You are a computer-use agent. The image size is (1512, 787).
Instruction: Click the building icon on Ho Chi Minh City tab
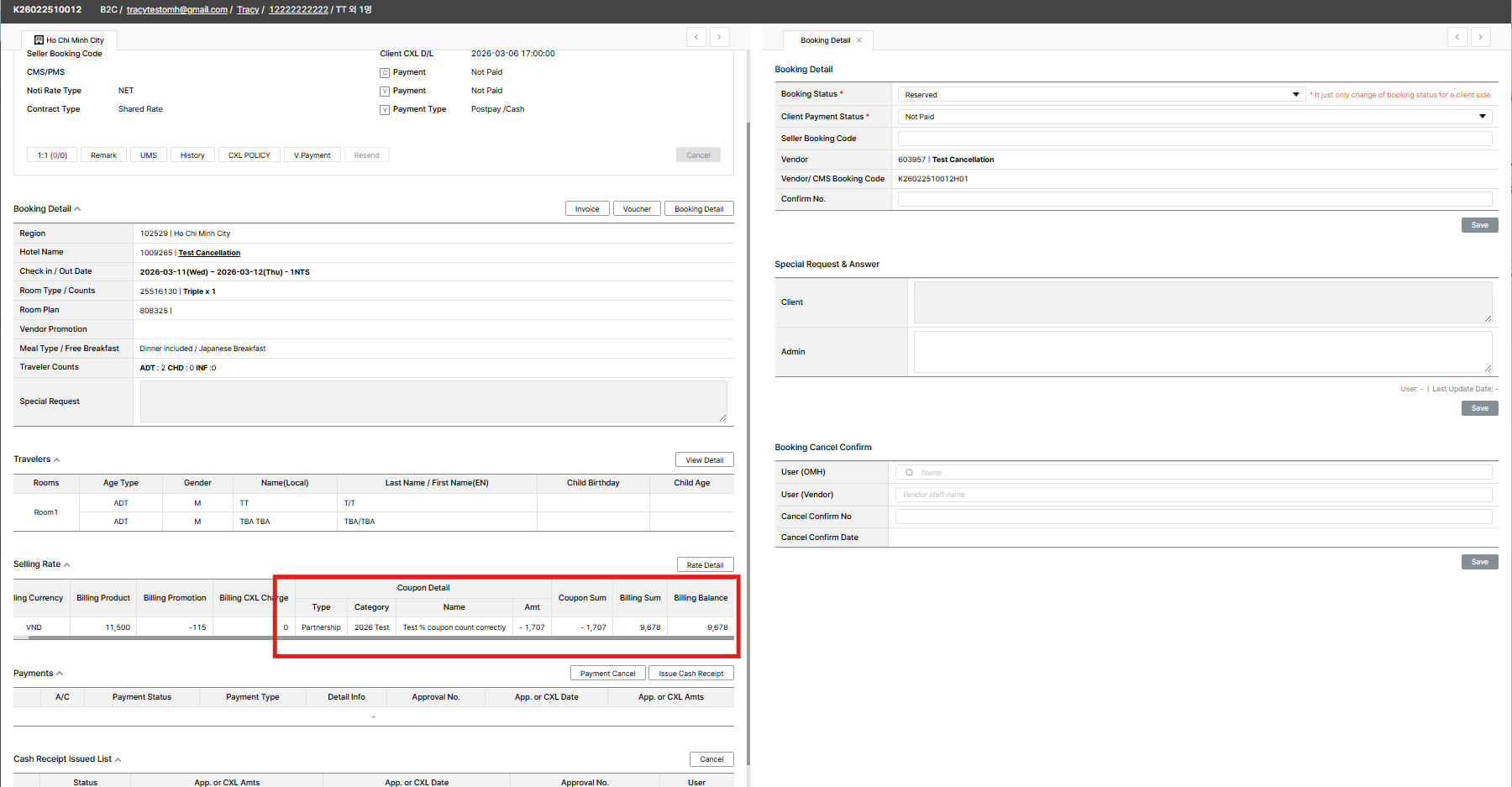[x=39, y=40]
